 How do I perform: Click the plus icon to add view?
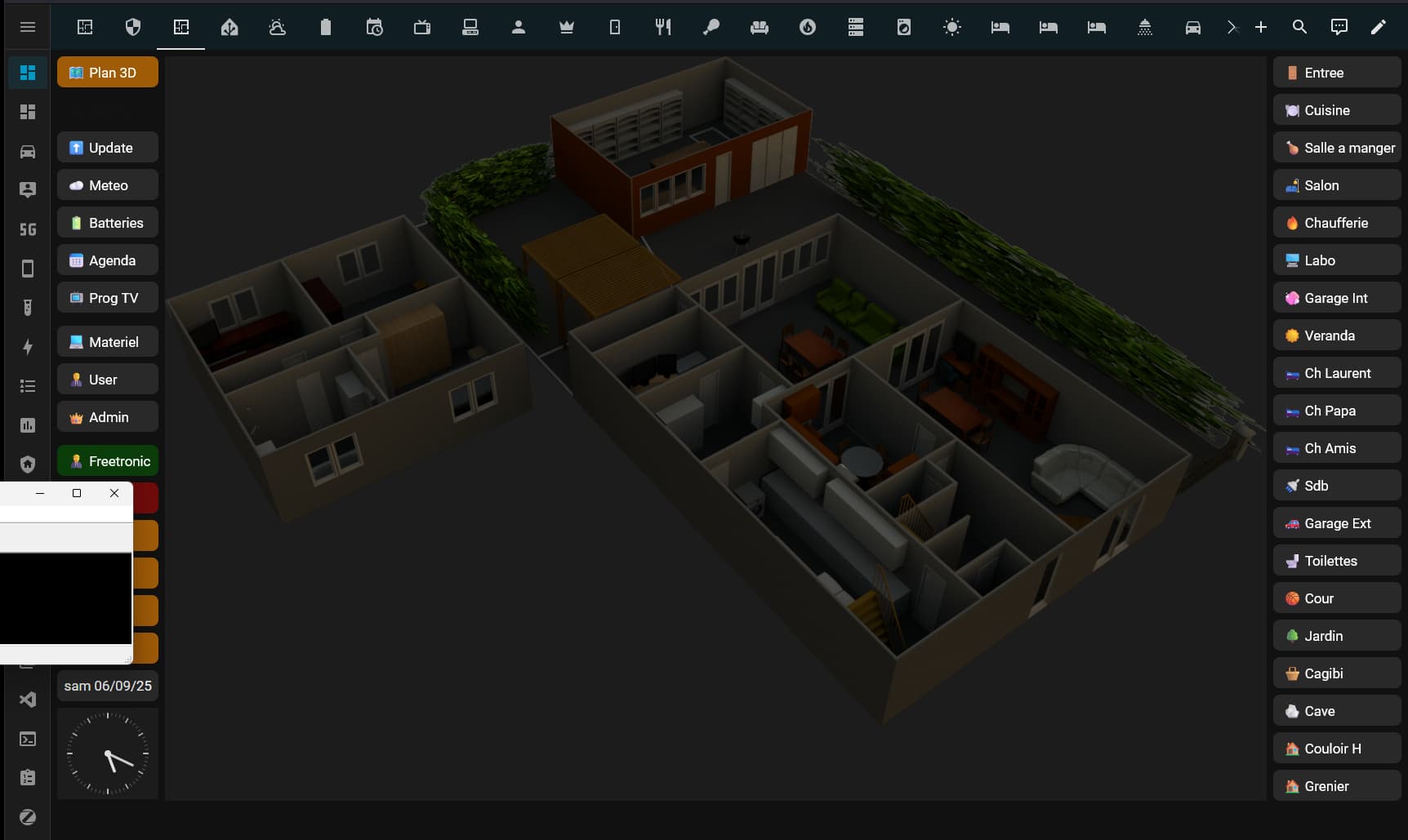pos(1261,27)
